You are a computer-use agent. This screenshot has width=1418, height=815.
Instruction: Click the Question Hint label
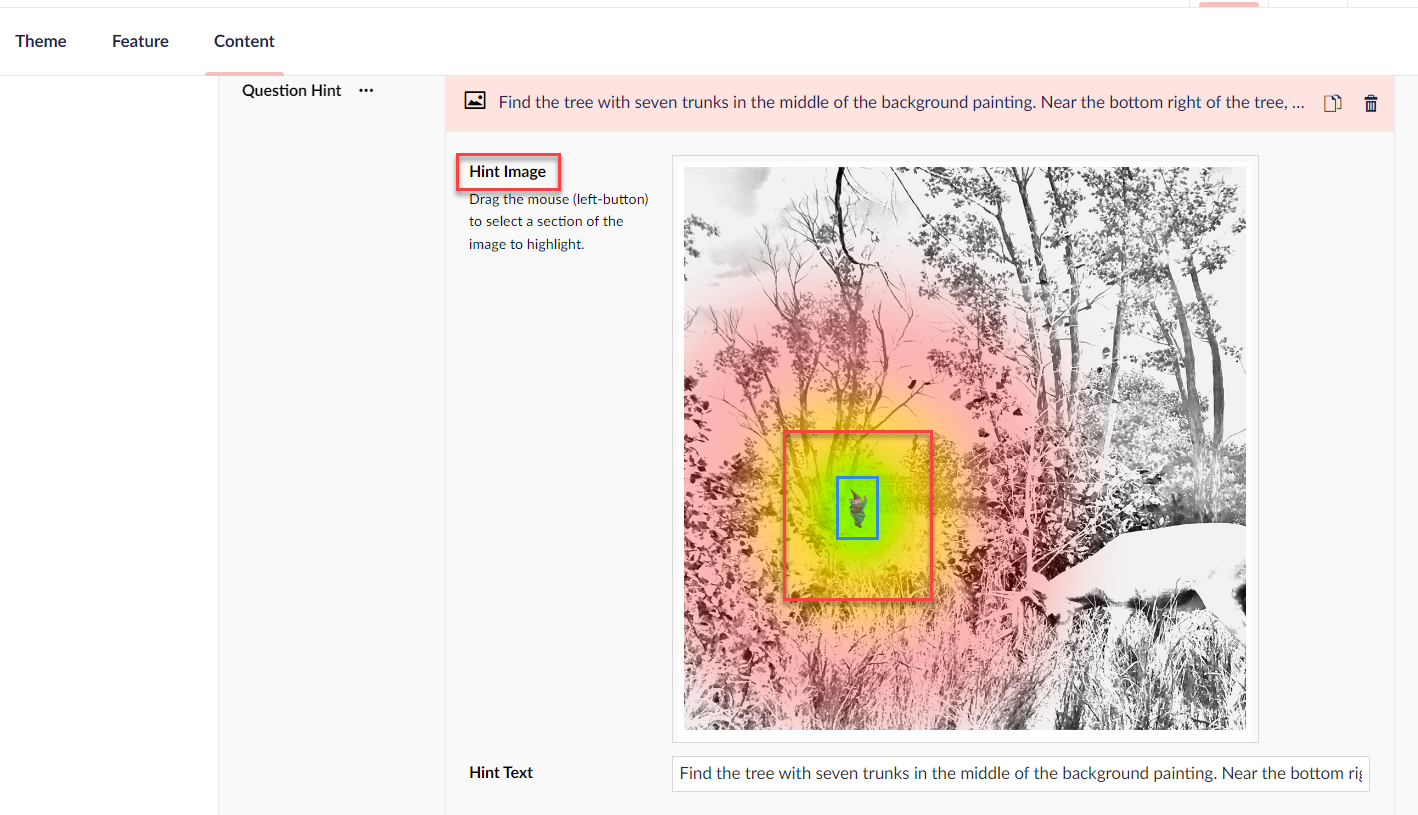point(292,90)
